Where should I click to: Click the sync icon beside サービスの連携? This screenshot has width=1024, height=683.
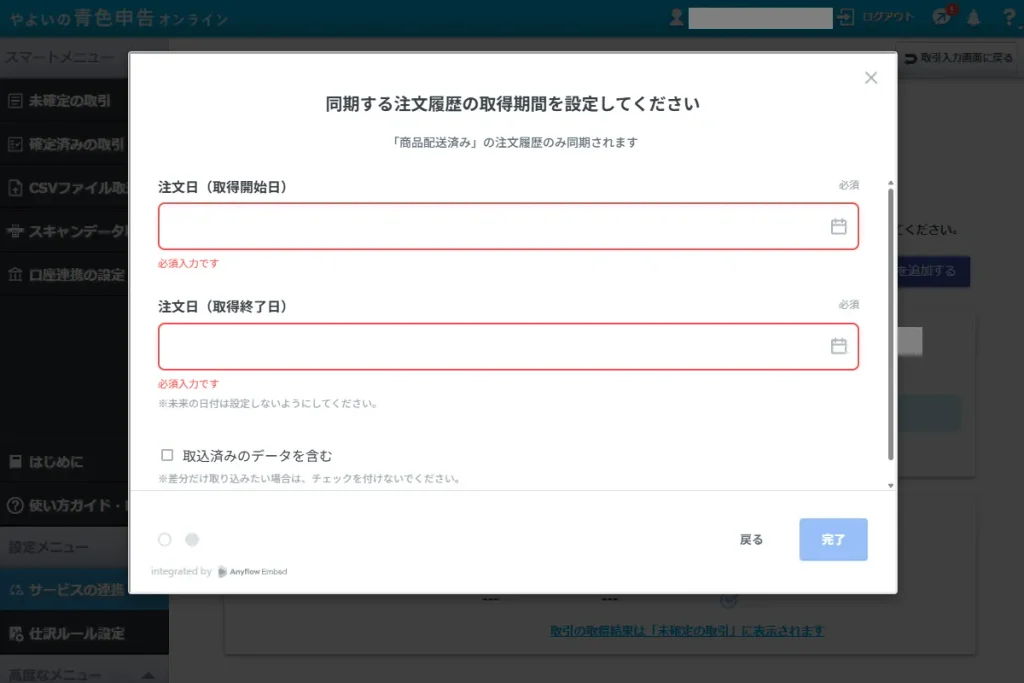tap(16, 590)
